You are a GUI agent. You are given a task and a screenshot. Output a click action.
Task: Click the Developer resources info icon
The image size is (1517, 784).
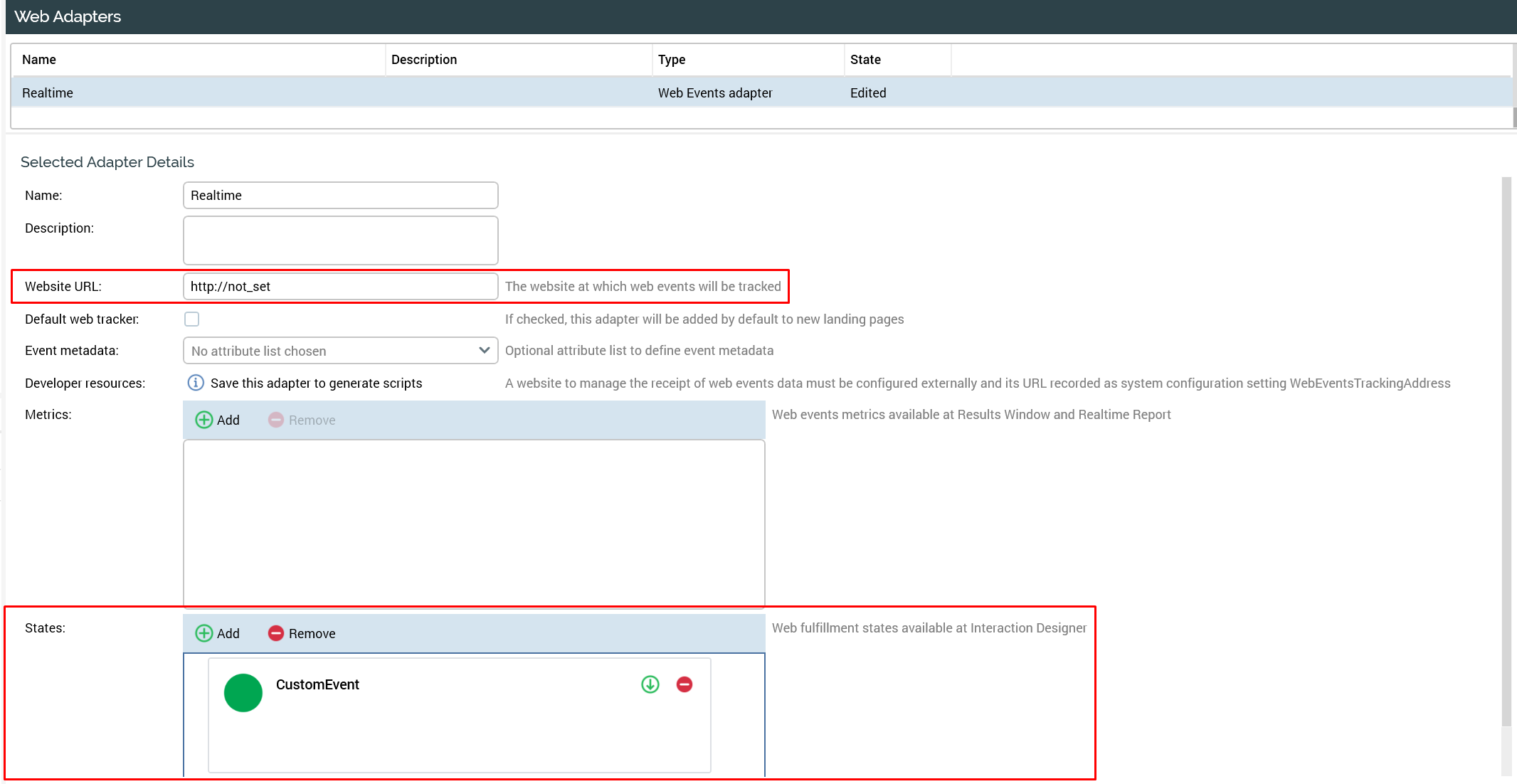point(196,383)
